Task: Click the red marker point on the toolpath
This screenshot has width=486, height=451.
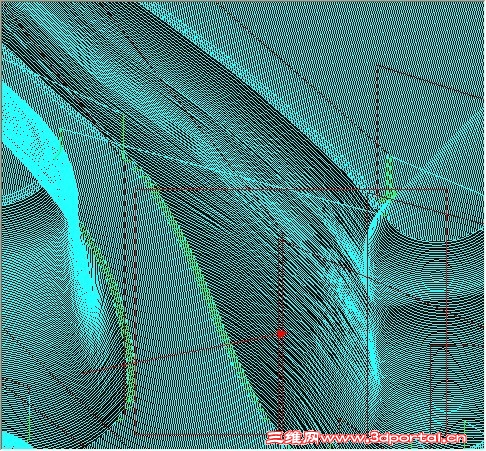Action: pyautogui.click(x=281, y=334)
